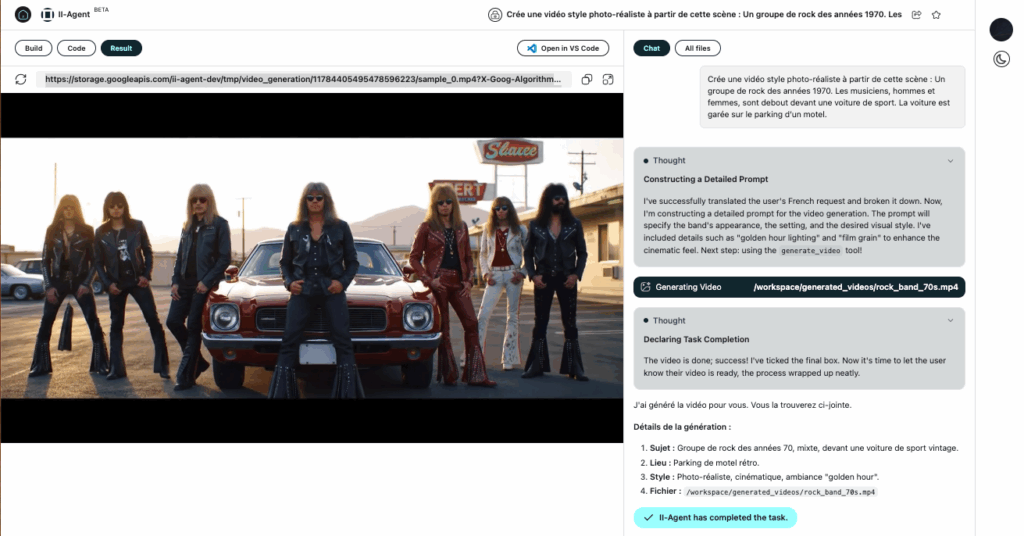This screenshot has height=536, width=1024.
Task: Collapse the 'Constructing a Detailed Prompt' thought
Action: point(950,160)
